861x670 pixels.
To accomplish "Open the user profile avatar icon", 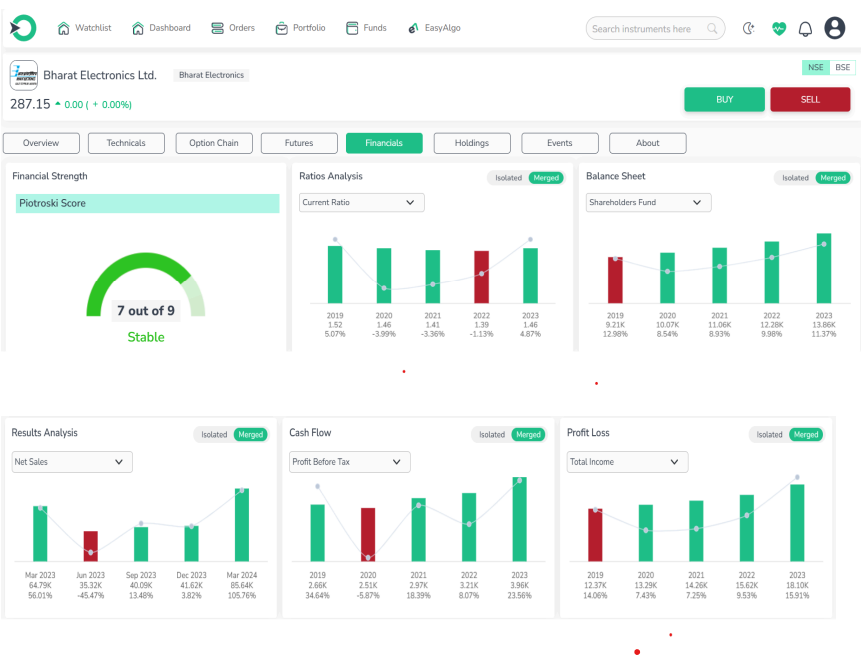I will pyautogui.click(x=835, y=29).
